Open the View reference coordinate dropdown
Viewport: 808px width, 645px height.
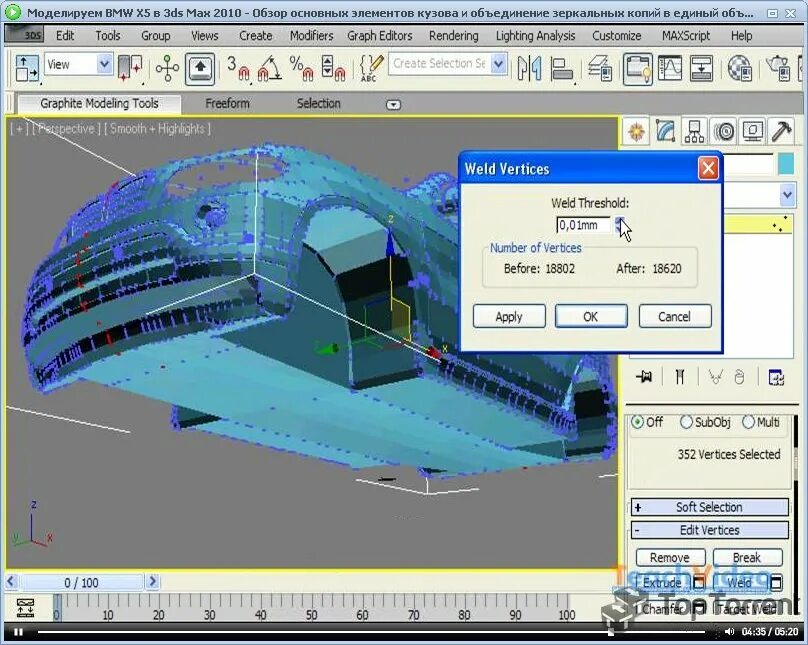coord(104,64)
